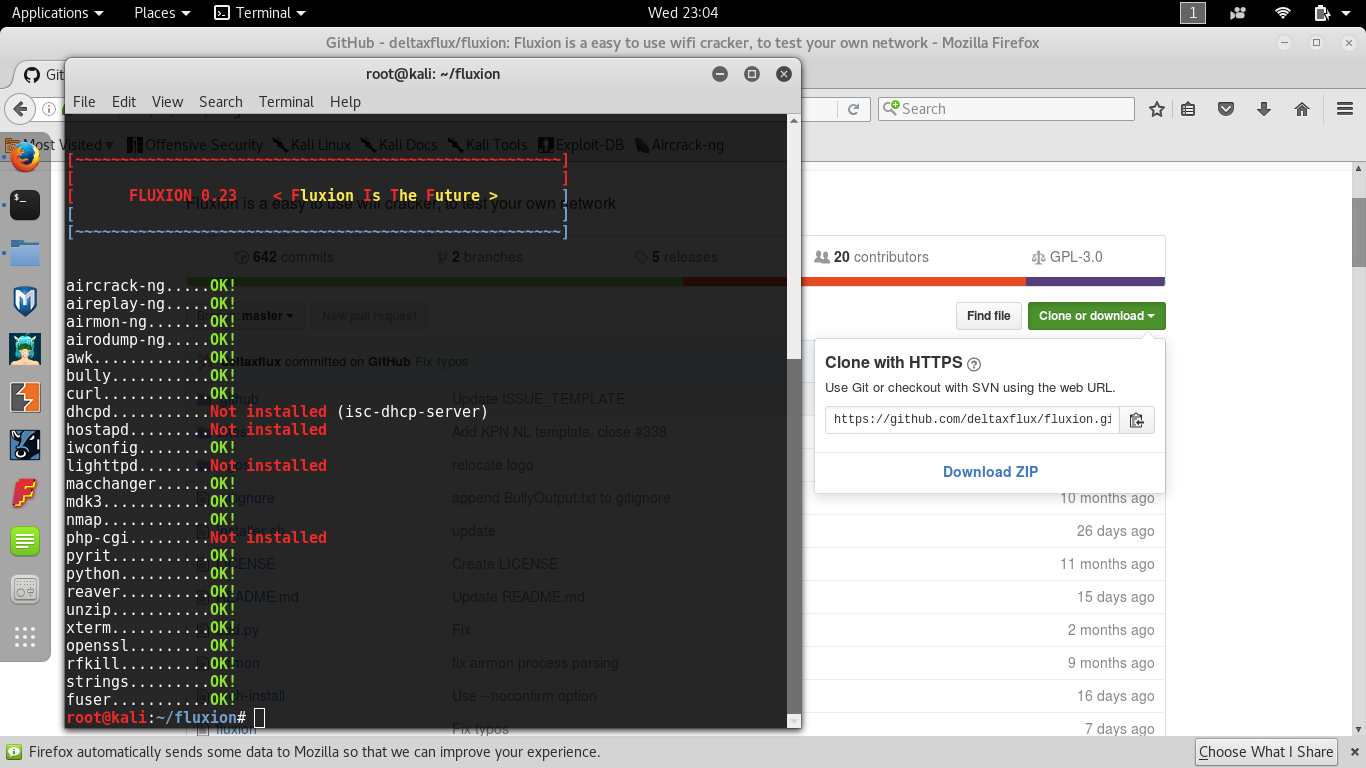Open Kali Linux bookmark
1366x768 pixels.
tap(313, 145)
